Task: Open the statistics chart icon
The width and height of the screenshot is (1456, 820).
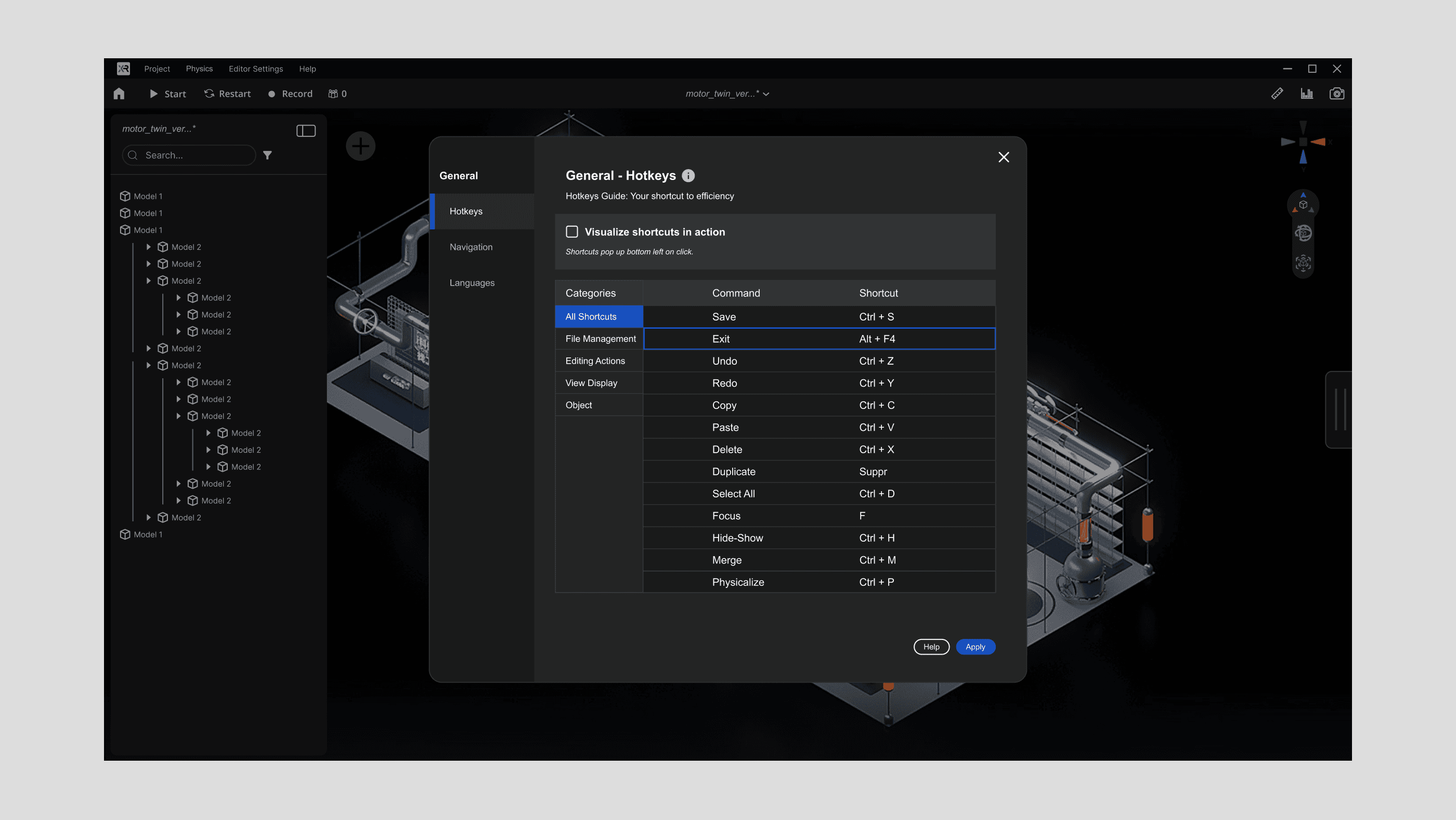Action: tap(1306, 94)
